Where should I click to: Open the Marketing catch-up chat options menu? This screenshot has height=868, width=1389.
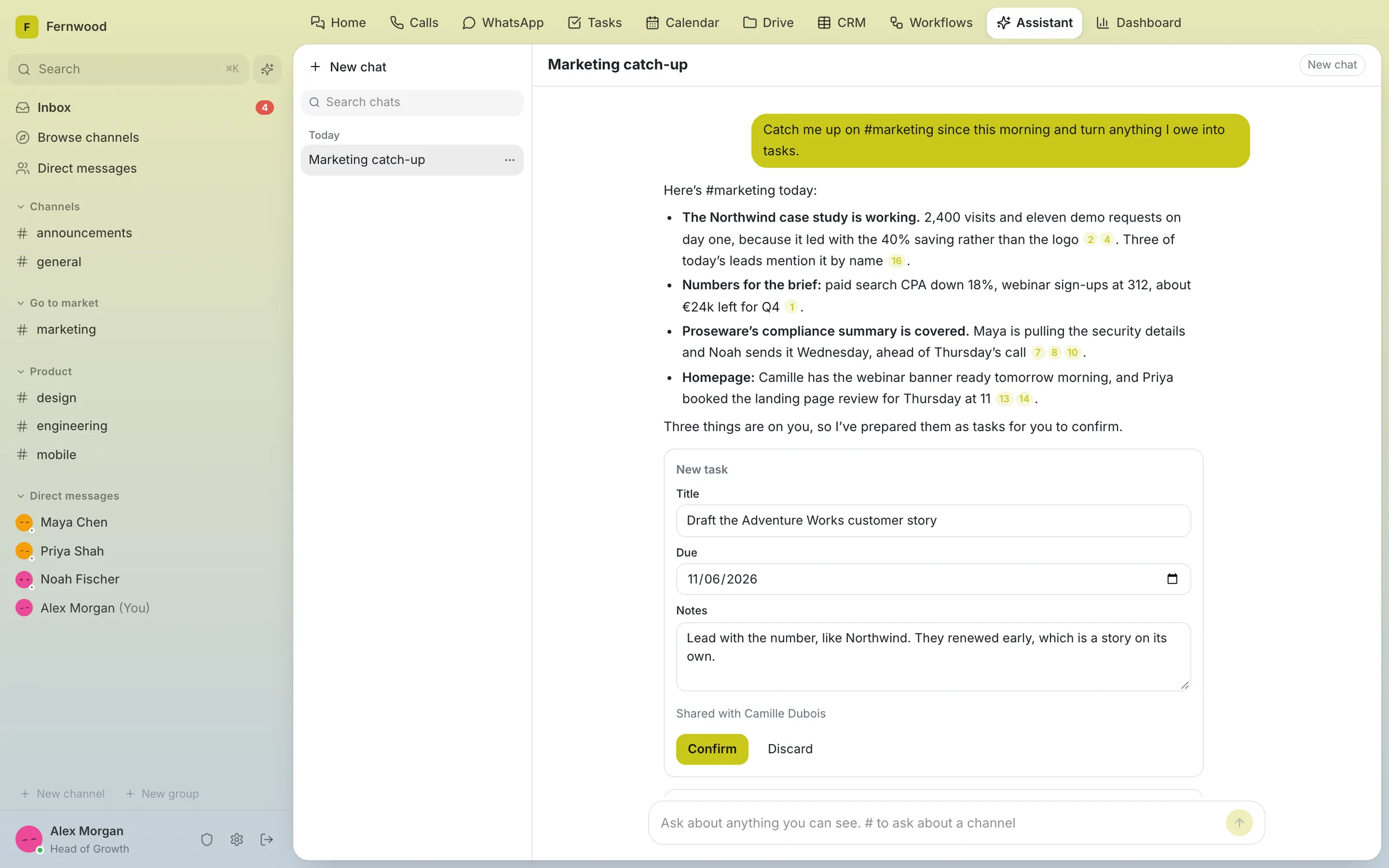click(509, 160)
